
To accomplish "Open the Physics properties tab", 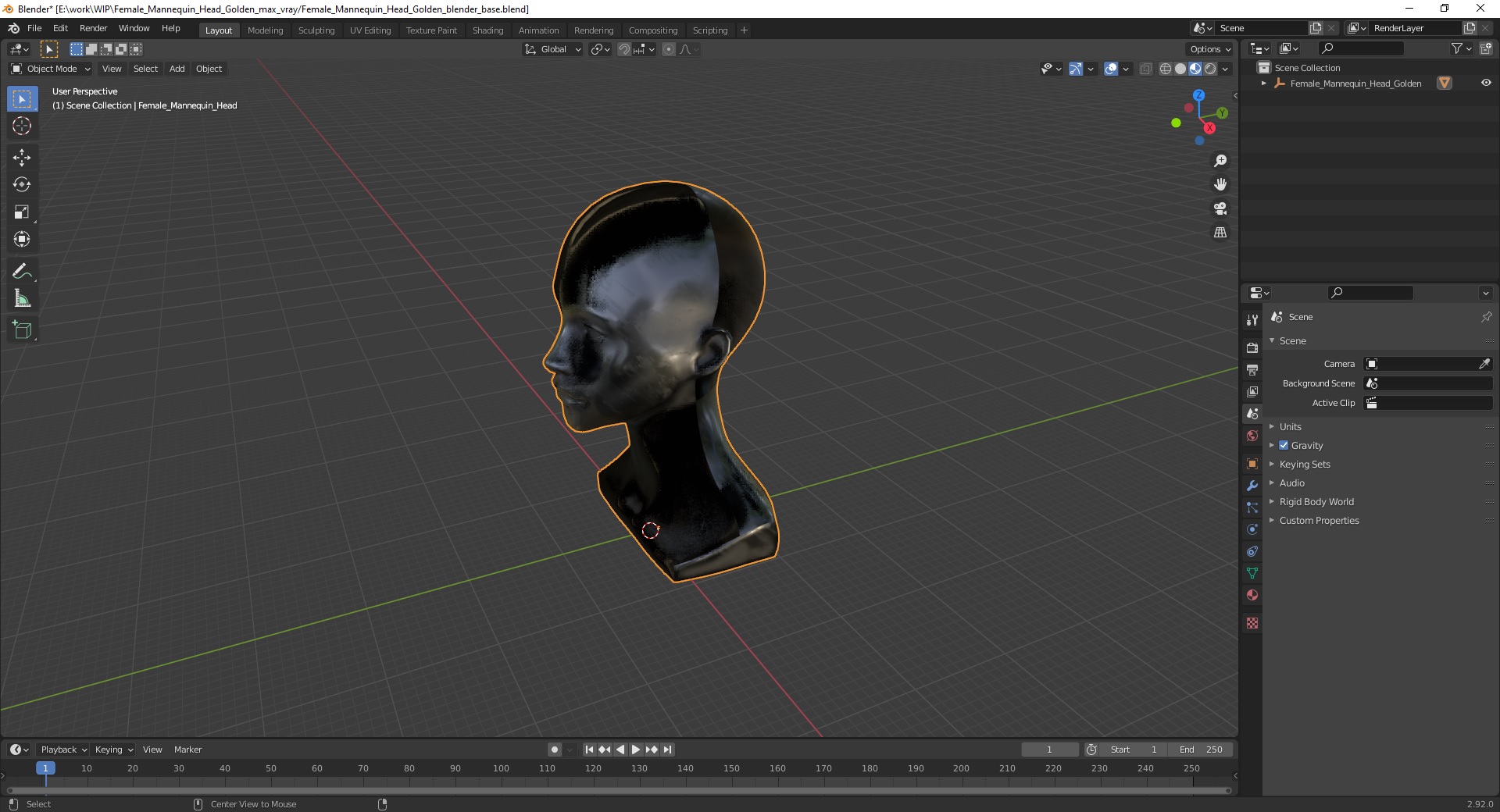I will click(1252, 529).
